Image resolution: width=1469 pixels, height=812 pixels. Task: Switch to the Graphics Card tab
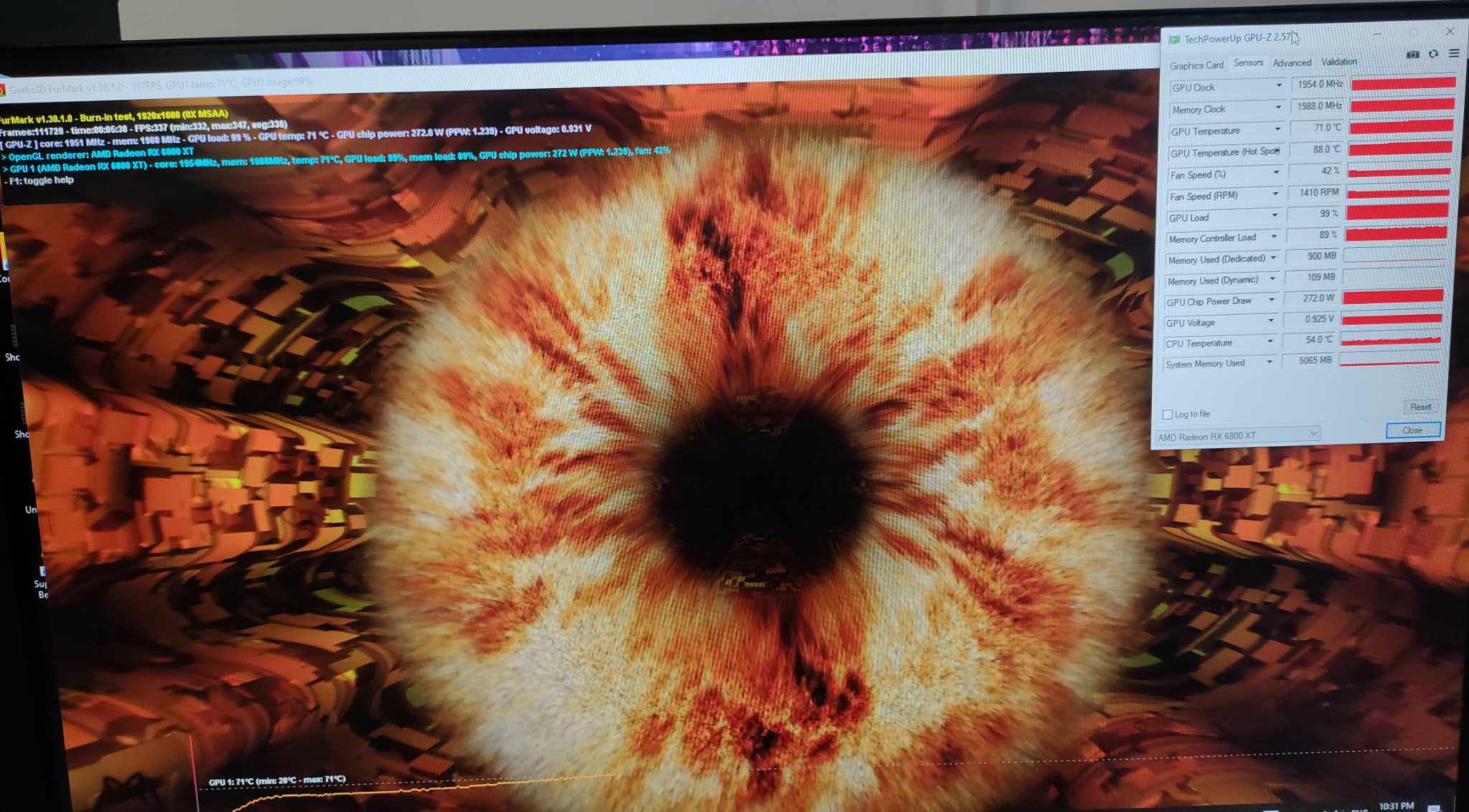pos(1196,65)
